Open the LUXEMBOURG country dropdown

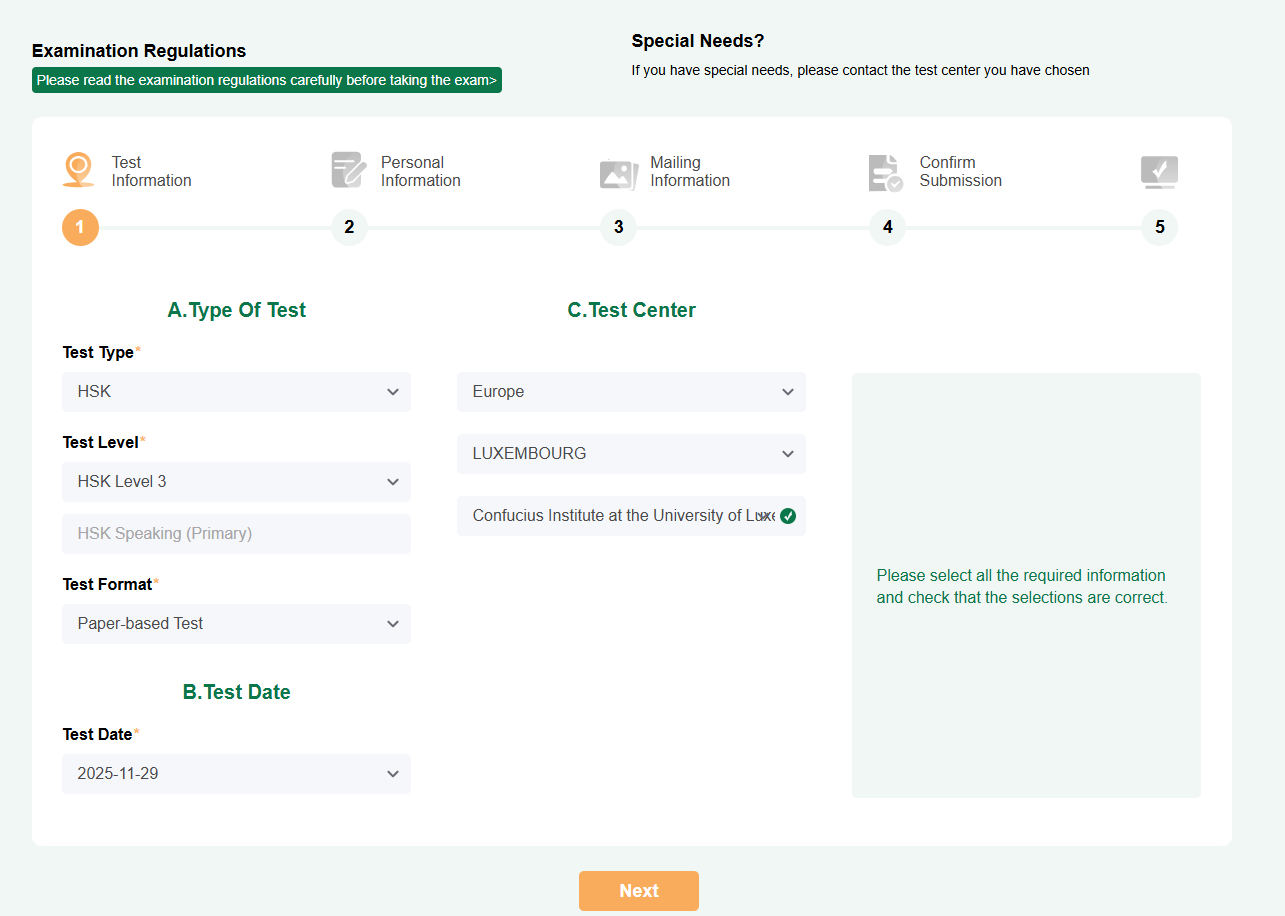point(631,454)
